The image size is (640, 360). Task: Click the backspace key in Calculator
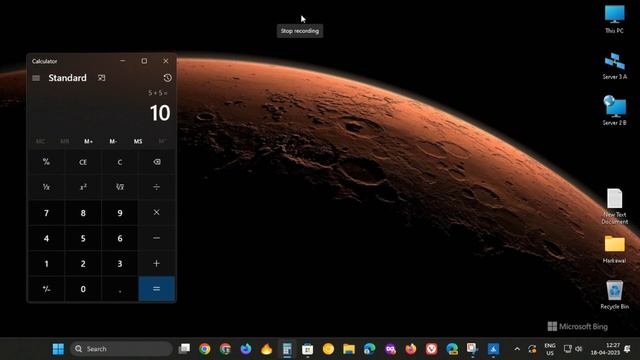pos(157,162)
